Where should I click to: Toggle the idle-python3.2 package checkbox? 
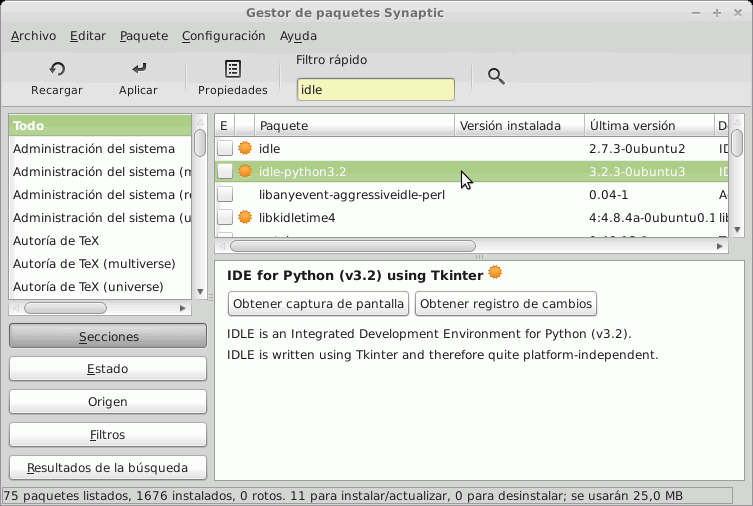(225, 171)
